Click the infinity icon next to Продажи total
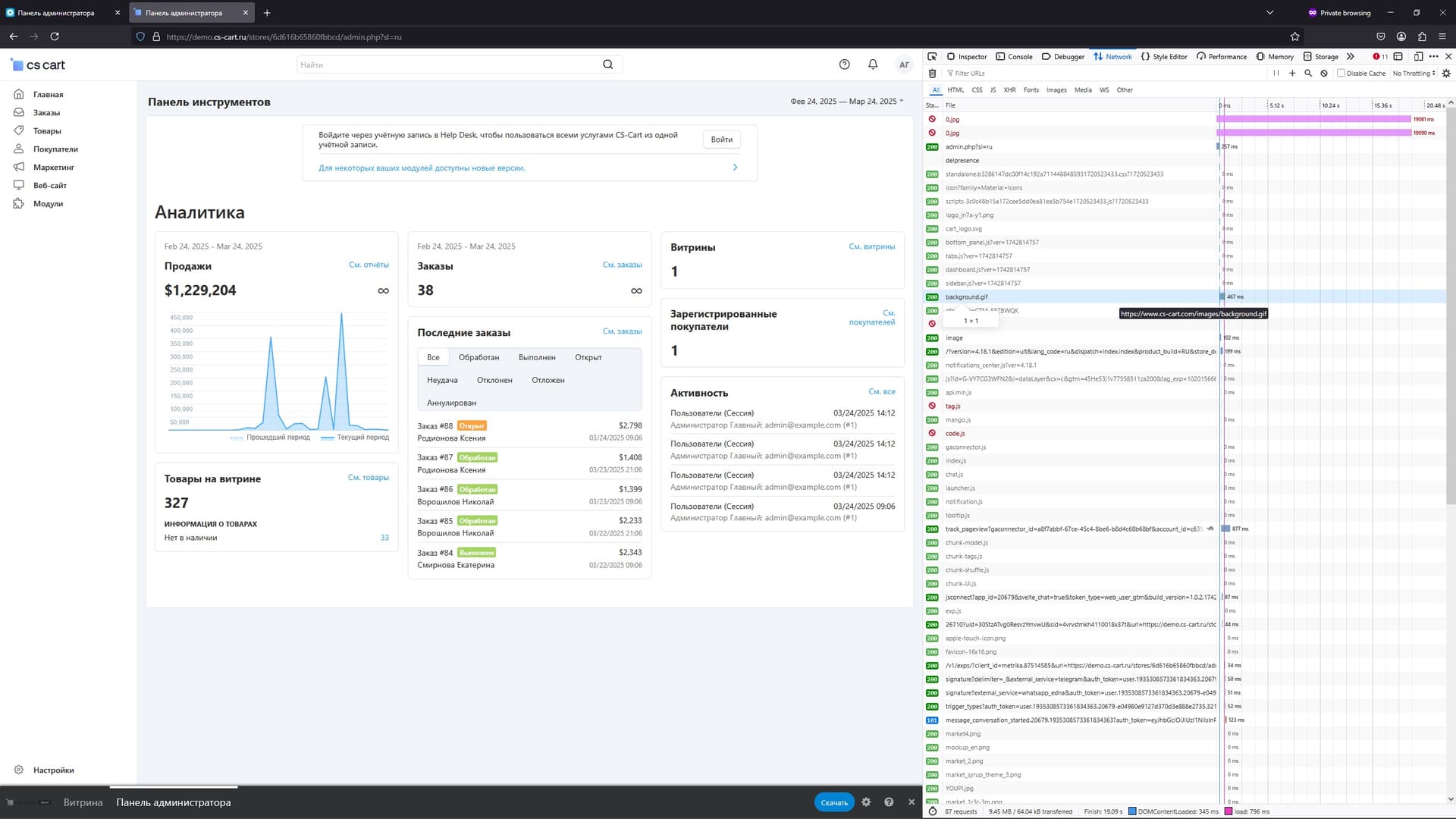Image resolution: width=1456 pixels, height=819 pixels. 384,291
